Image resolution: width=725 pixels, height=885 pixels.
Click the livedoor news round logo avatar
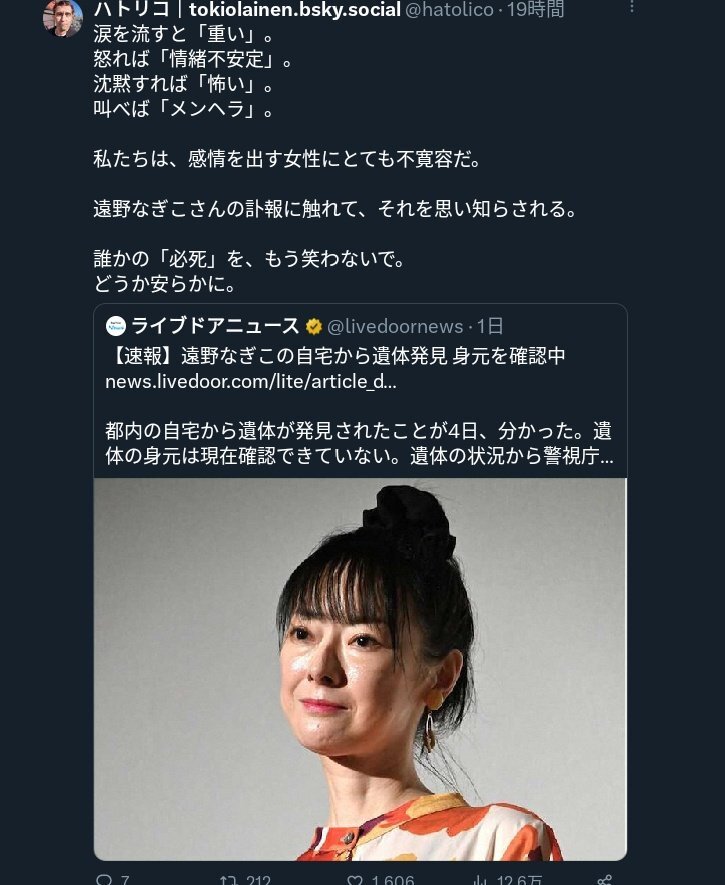116,326
